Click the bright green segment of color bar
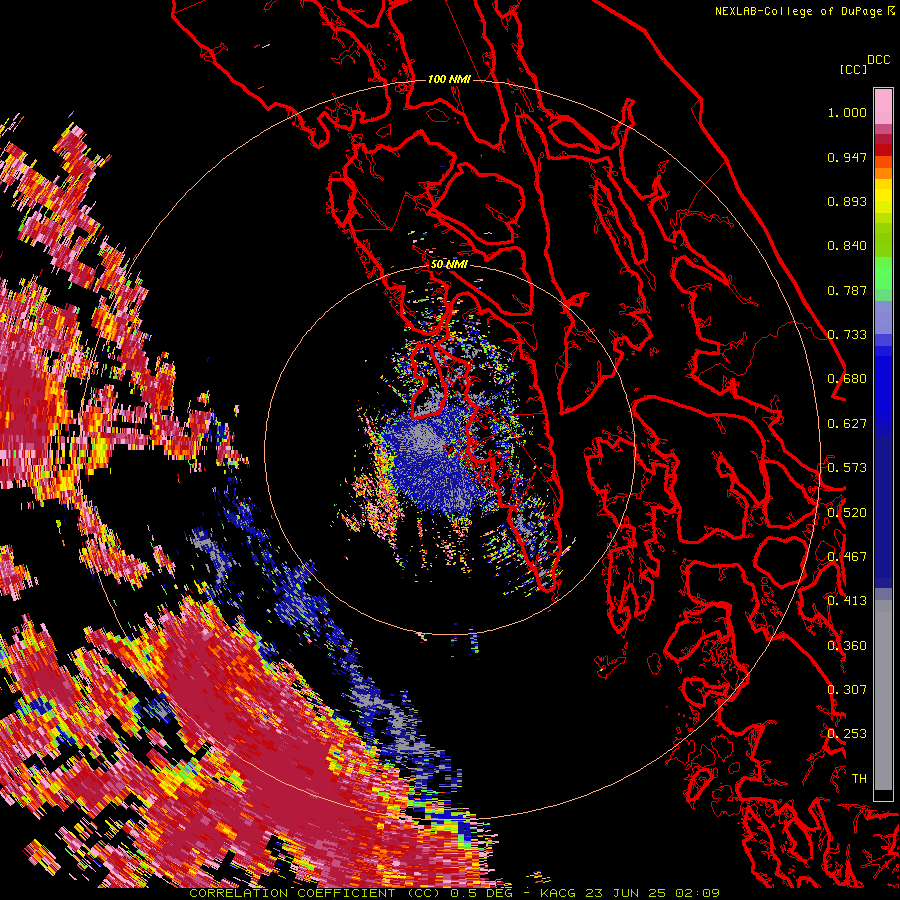 coord(883,273)
